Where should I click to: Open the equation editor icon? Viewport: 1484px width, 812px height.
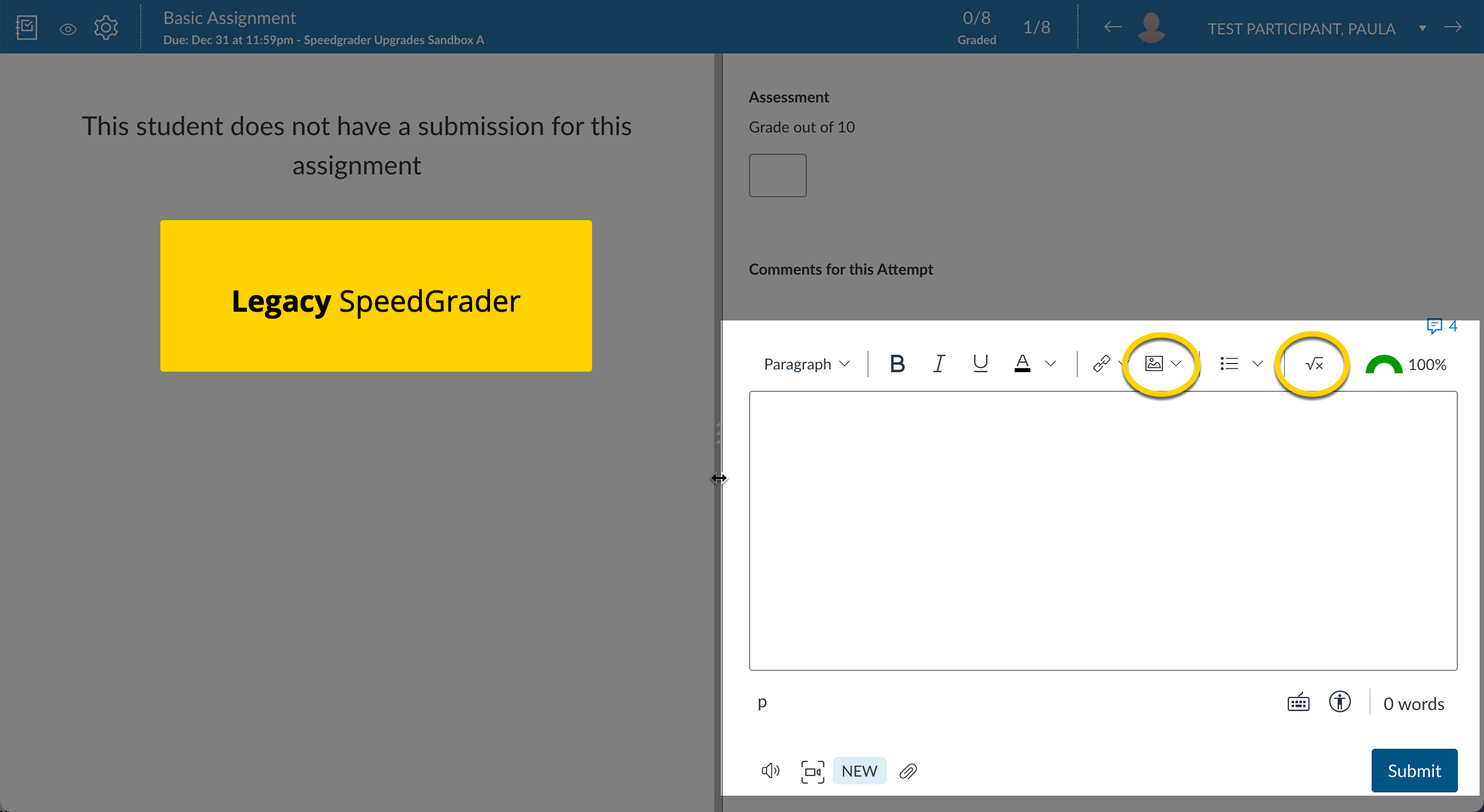point(1314,364)
